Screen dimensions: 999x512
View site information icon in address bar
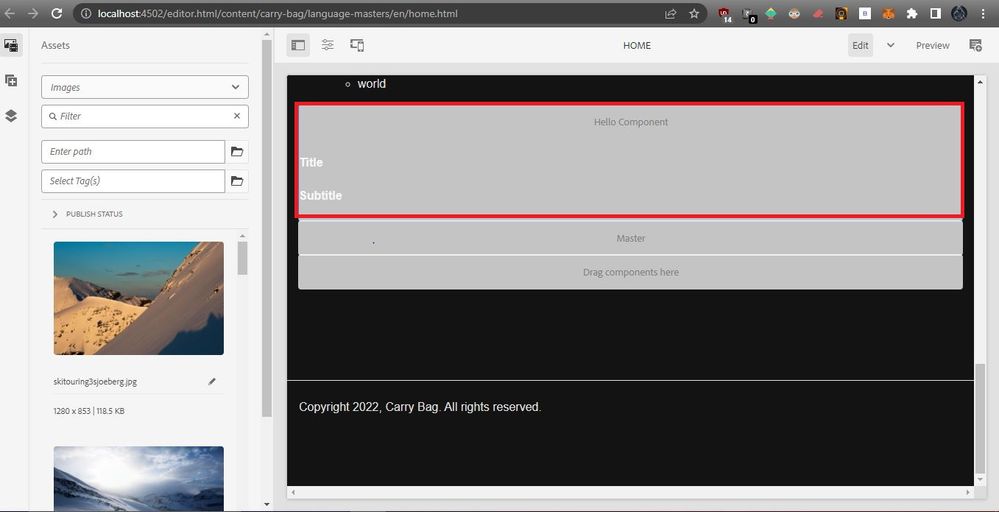(x=86, y=13)
